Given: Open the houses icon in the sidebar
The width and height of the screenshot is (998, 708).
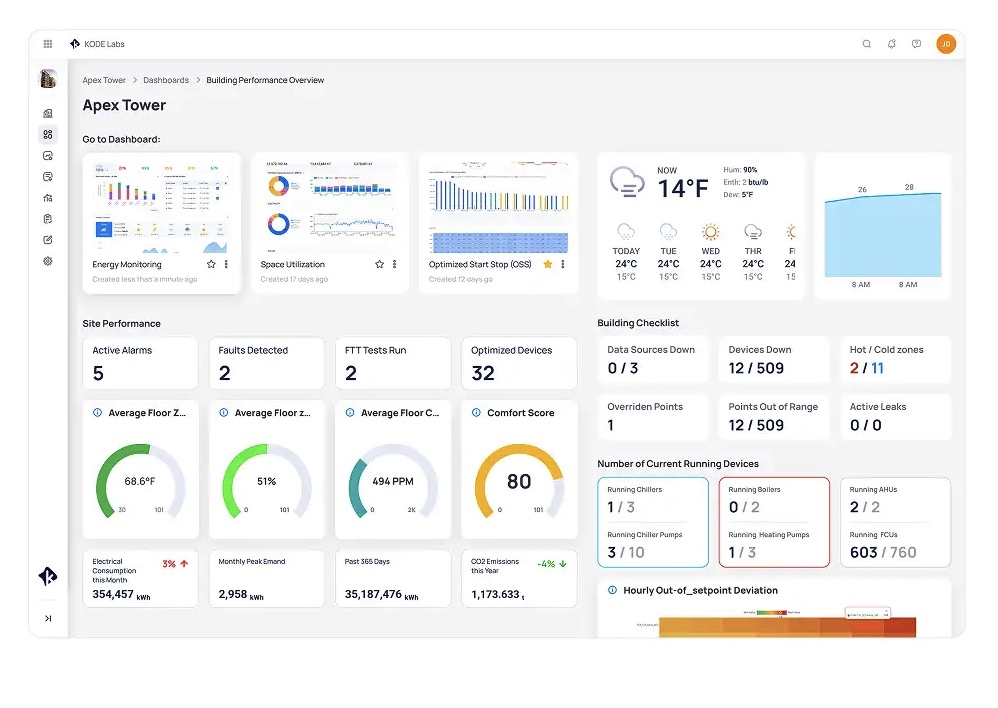Looking at the screenshot, I should pos(48,198).
